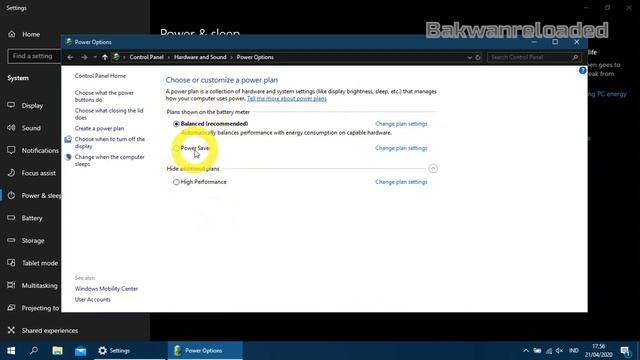Click IND input language indicator
Screen dimensions: 640x360
pos(574,351)
